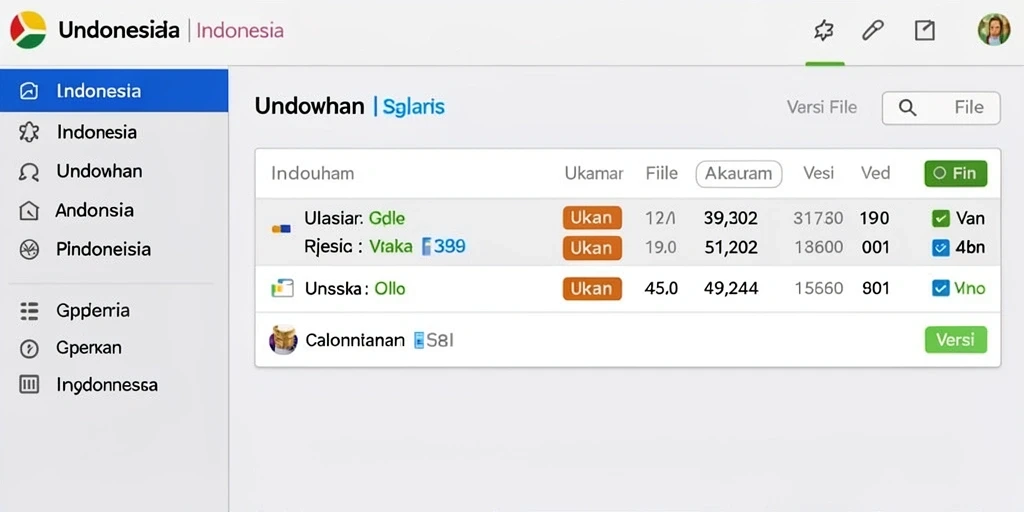
Task: Click the clock icon beside Gperkan
Action: pyautogui.click(x=29, y=349)
